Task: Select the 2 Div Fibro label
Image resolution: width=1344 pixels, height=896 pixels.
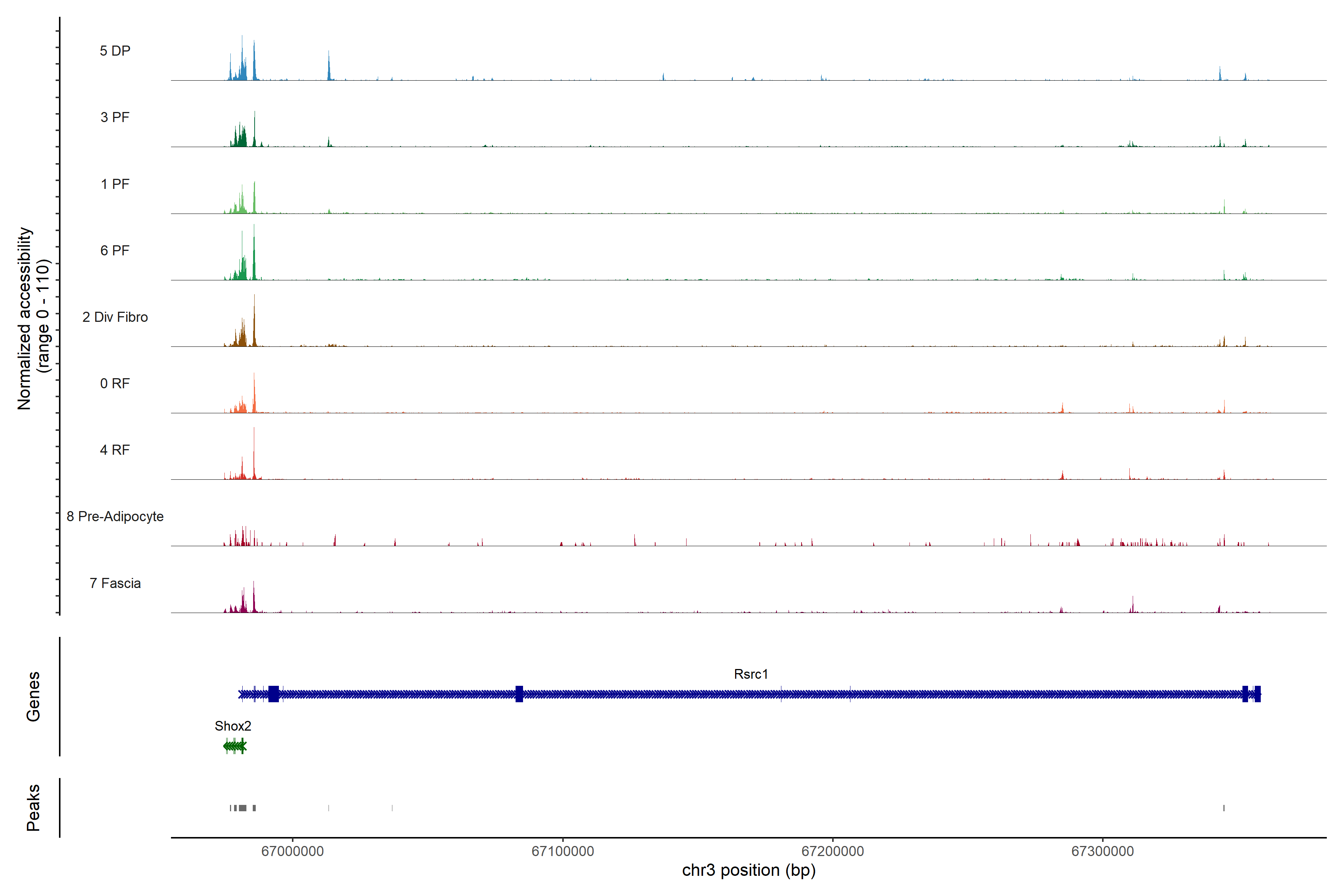Action: point(115,317)
